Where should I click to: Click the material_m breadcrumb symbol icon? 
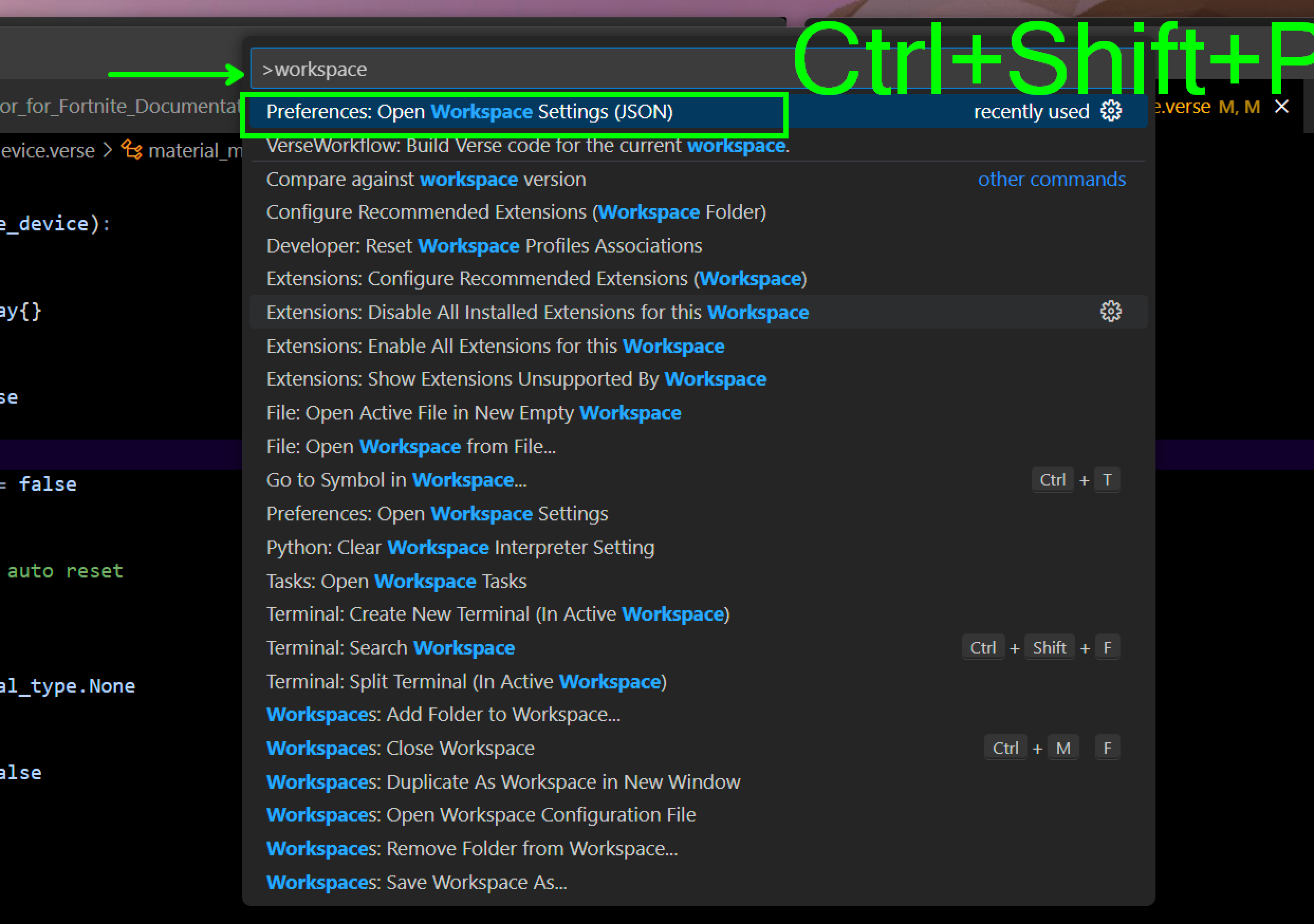[x=132, y=150]
